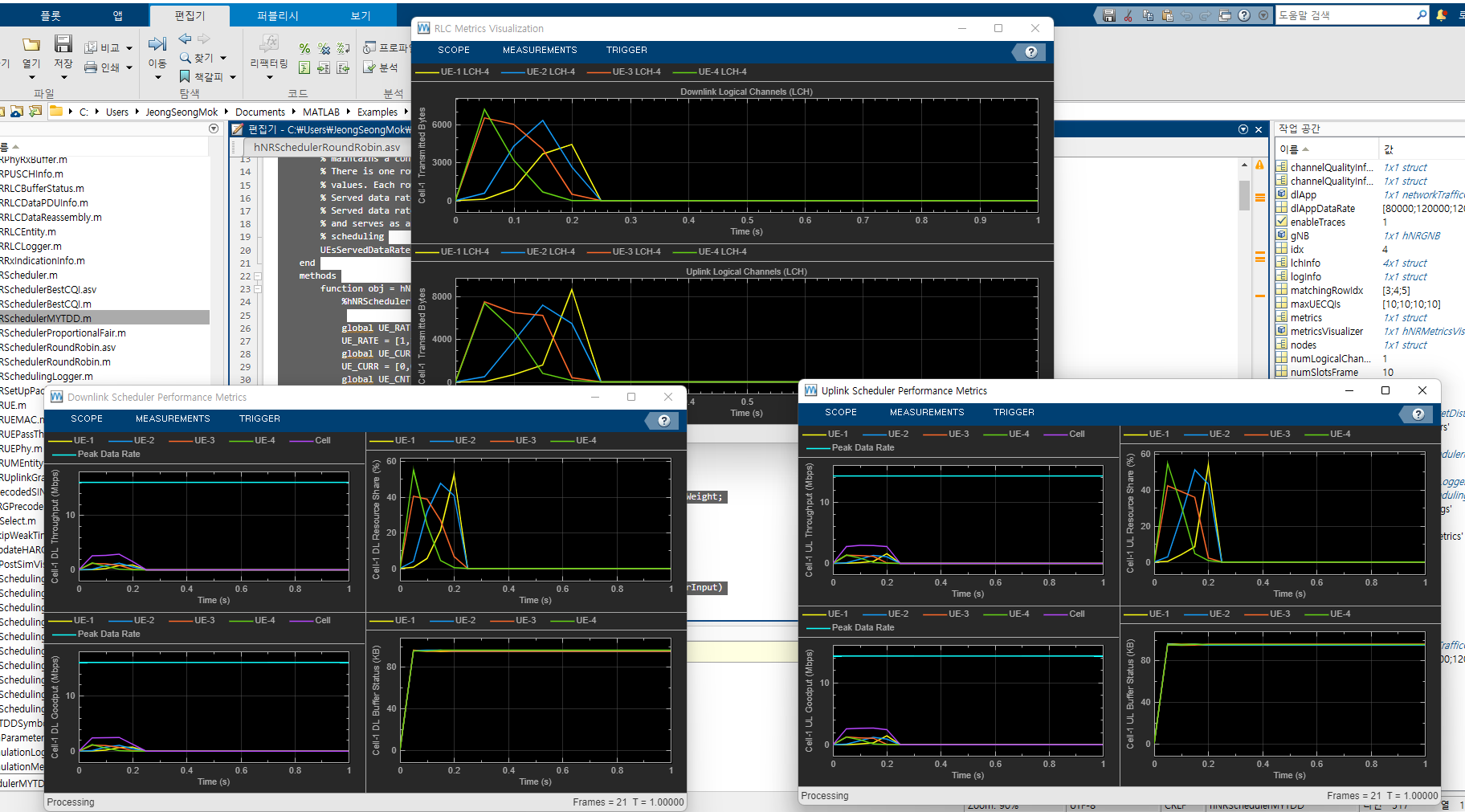The width and height of the screenshot is (1465, 812).
Task: Switch to the 보기 ribbon tab
Action: (361, 15)
